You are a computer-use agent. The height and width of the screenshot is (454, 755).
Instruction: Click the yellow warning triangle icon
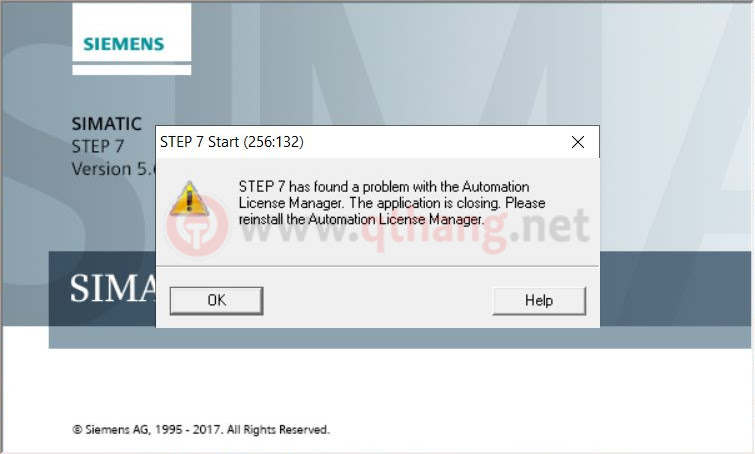click(189, 198)
